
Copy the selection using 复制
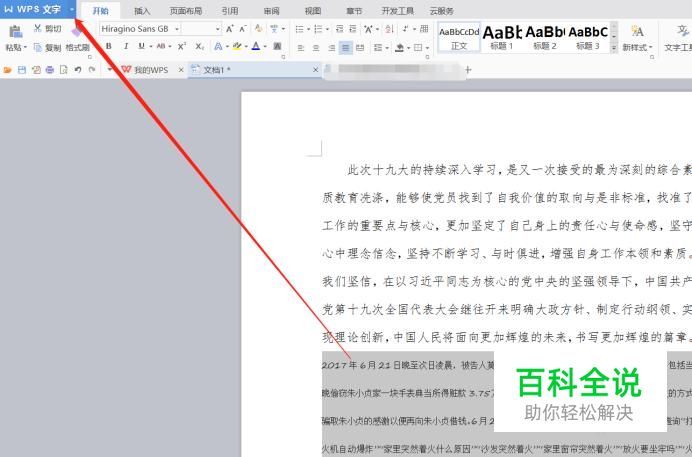47,47
